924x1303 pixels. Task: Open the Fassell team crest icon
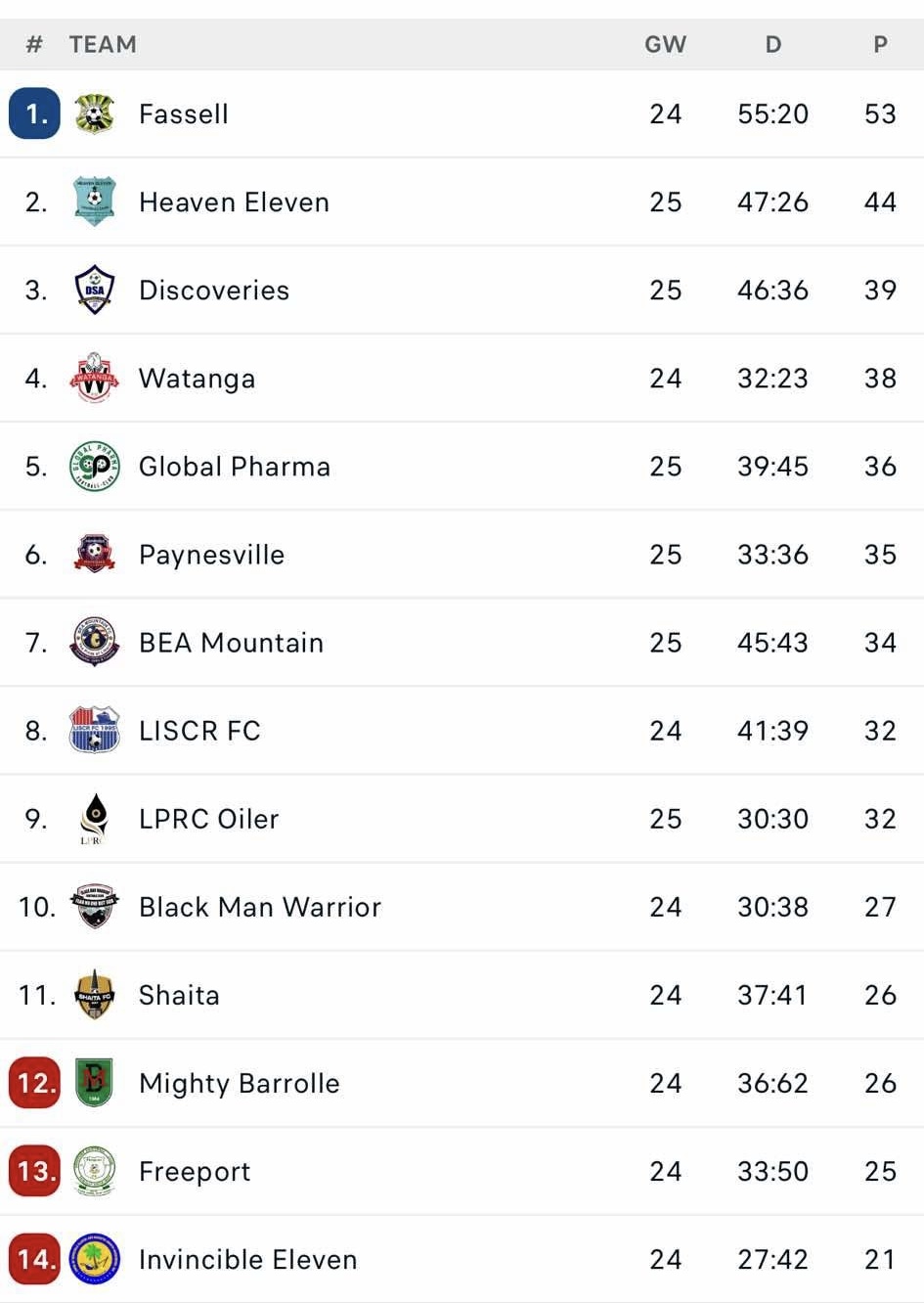pos(95,113)
